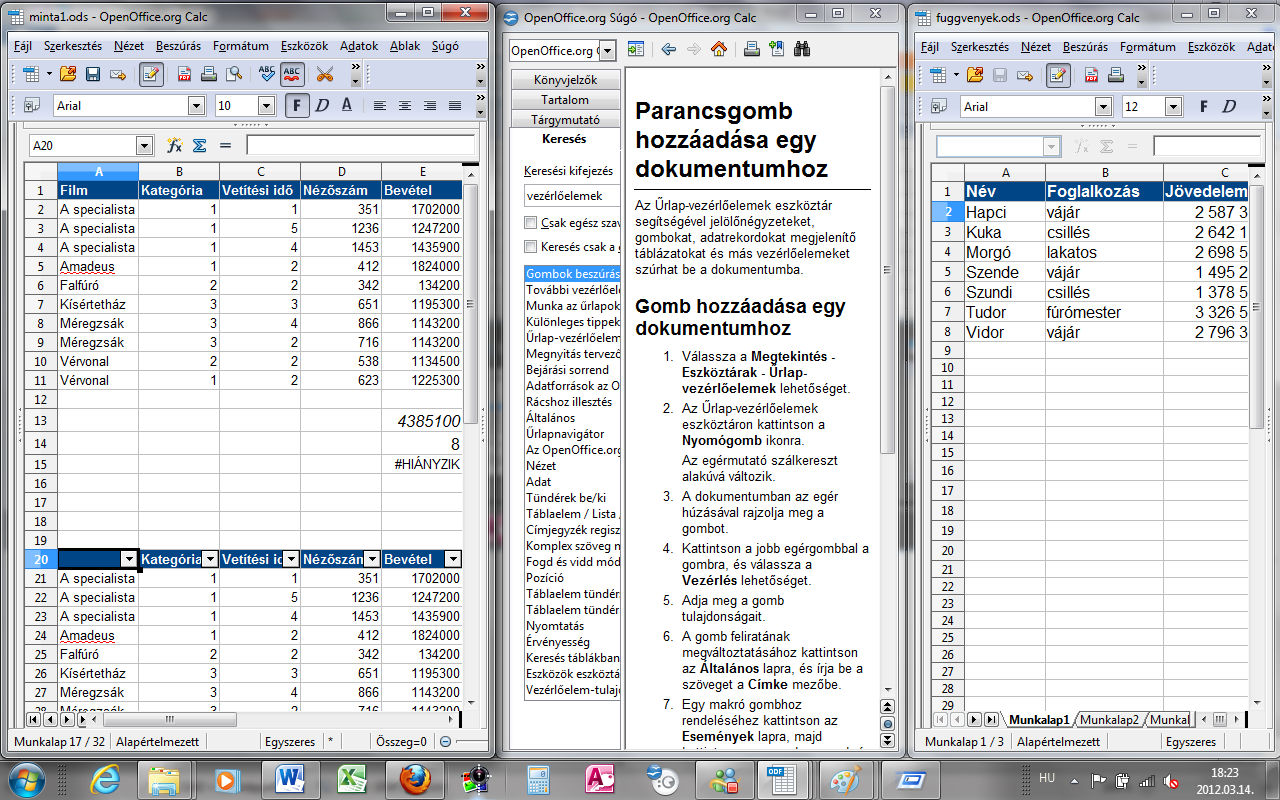Screen dimensions: 1280x800
Task: Enable 'Keresés csak a' headings checkbox
Action: pyautogui.click(x=531, y=246)
